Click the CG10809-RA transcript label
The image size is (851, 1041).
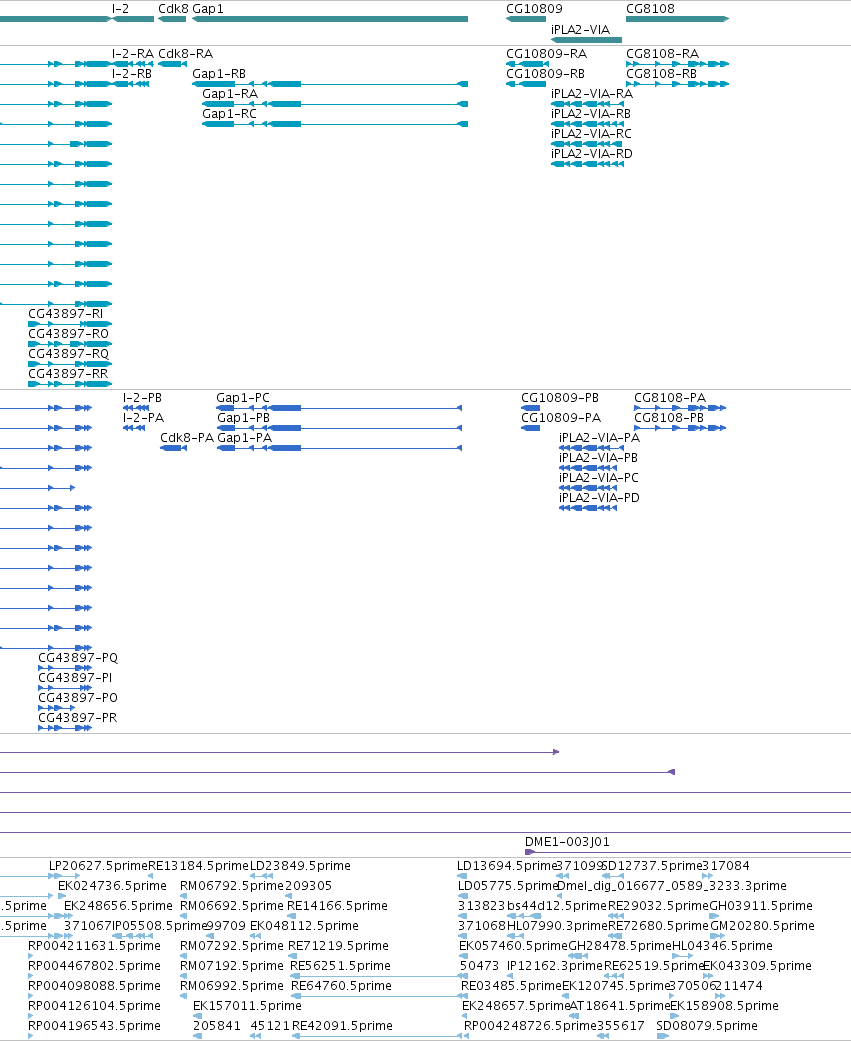pos(547,54)
